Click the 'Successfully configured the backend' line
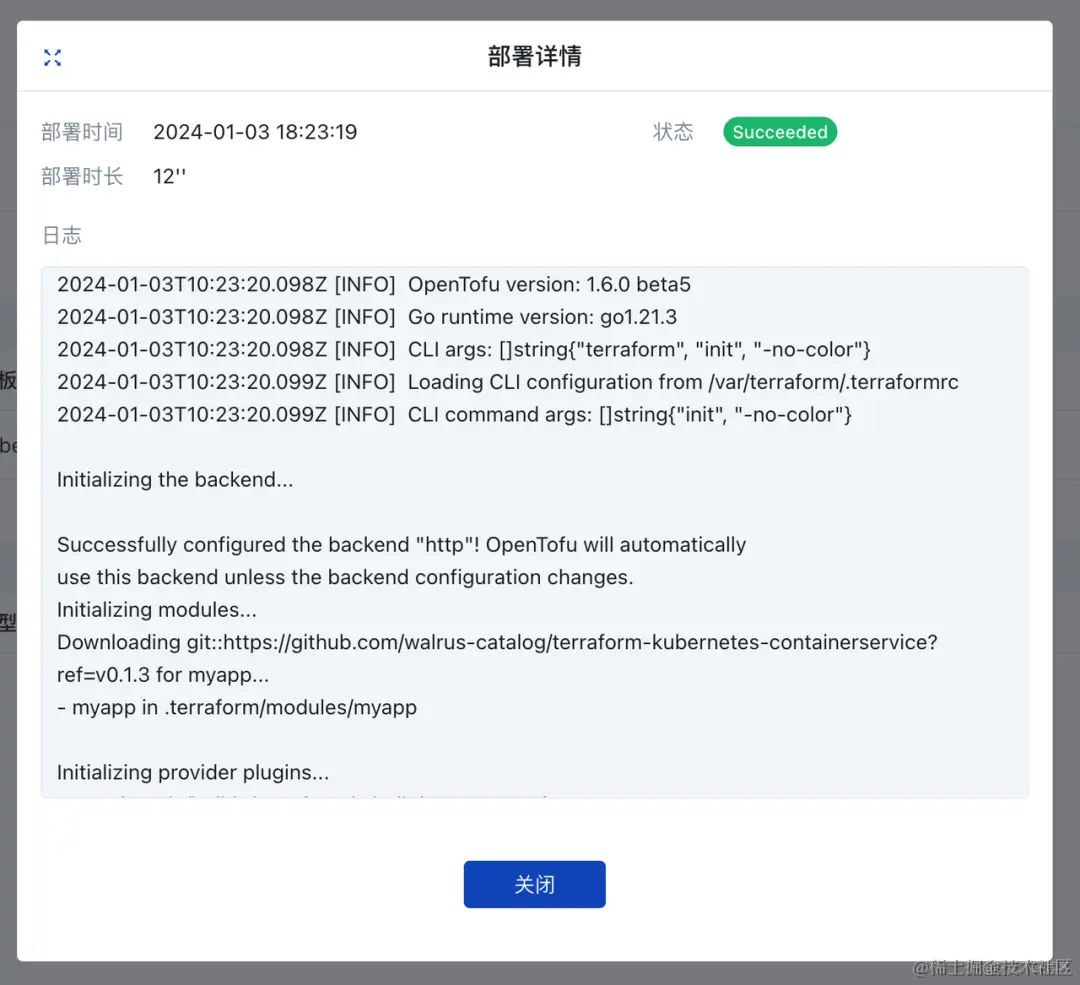The width and height of the screenshot is (1080, 985). coord(402,544)
